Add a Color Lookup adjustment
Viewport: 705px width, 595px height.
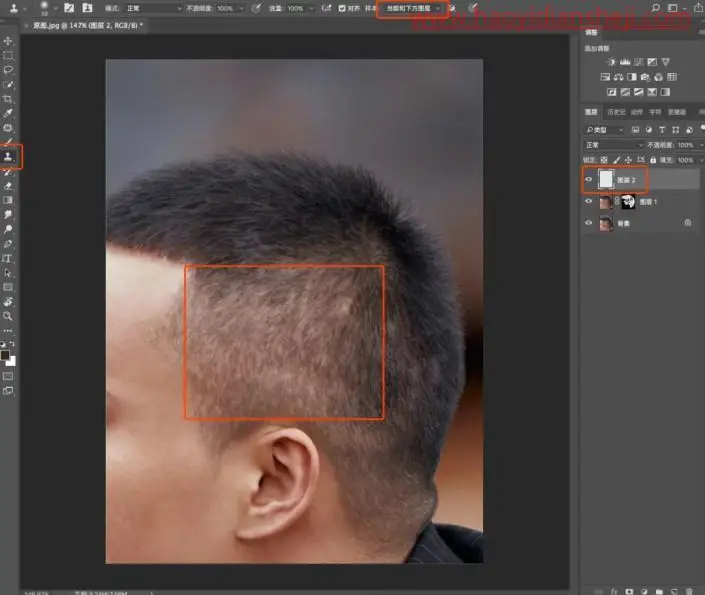pyautogui.click(x=672, y=77)
